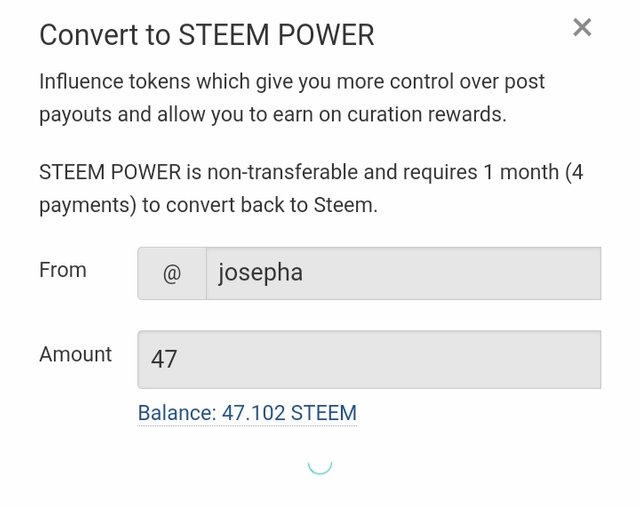
Task: Click the "Amount" field label
Action: [x=75, y=354]
